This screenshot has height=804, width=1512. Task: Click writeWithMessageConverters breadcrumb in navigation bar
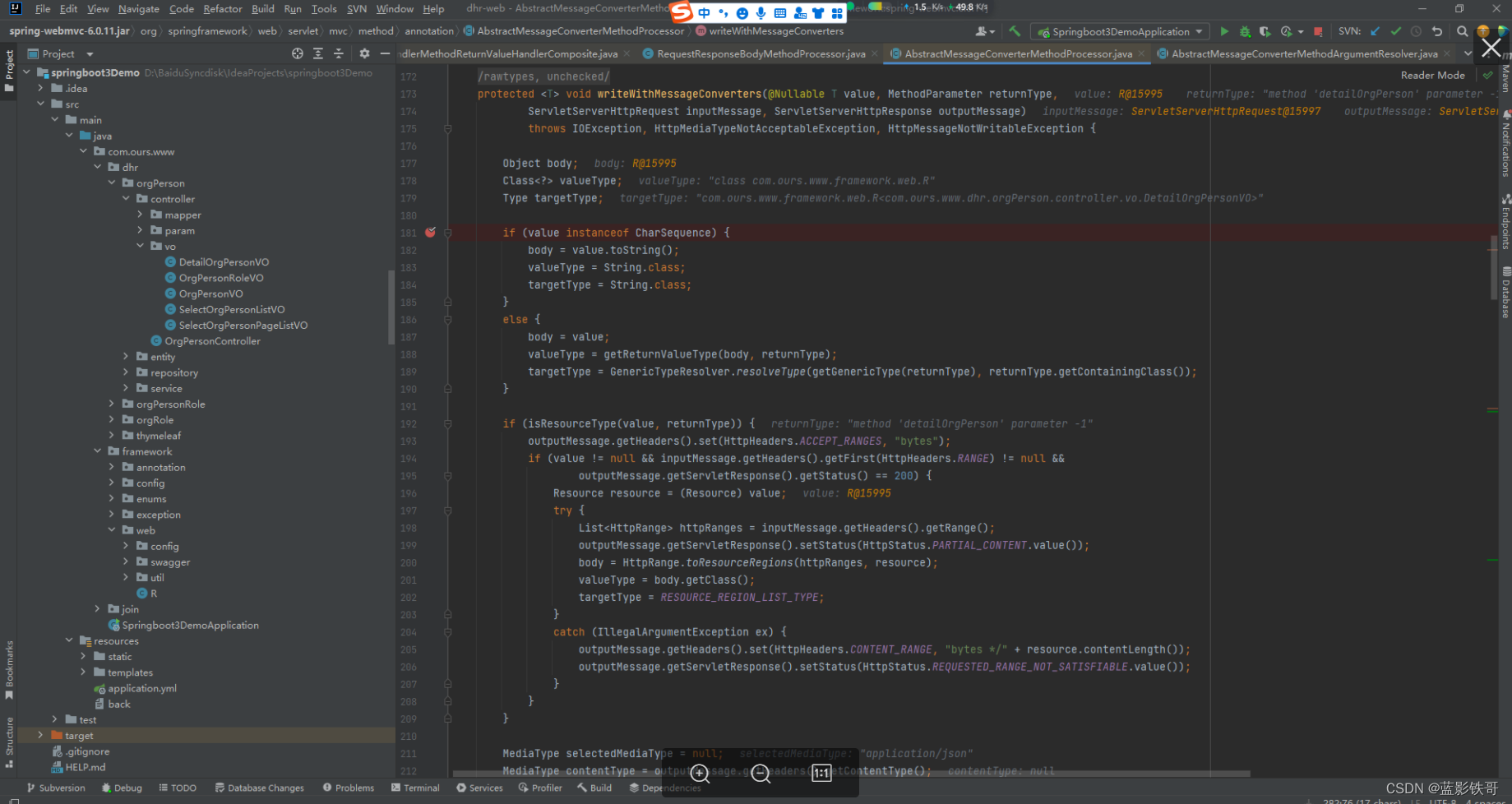click(776, 31)
